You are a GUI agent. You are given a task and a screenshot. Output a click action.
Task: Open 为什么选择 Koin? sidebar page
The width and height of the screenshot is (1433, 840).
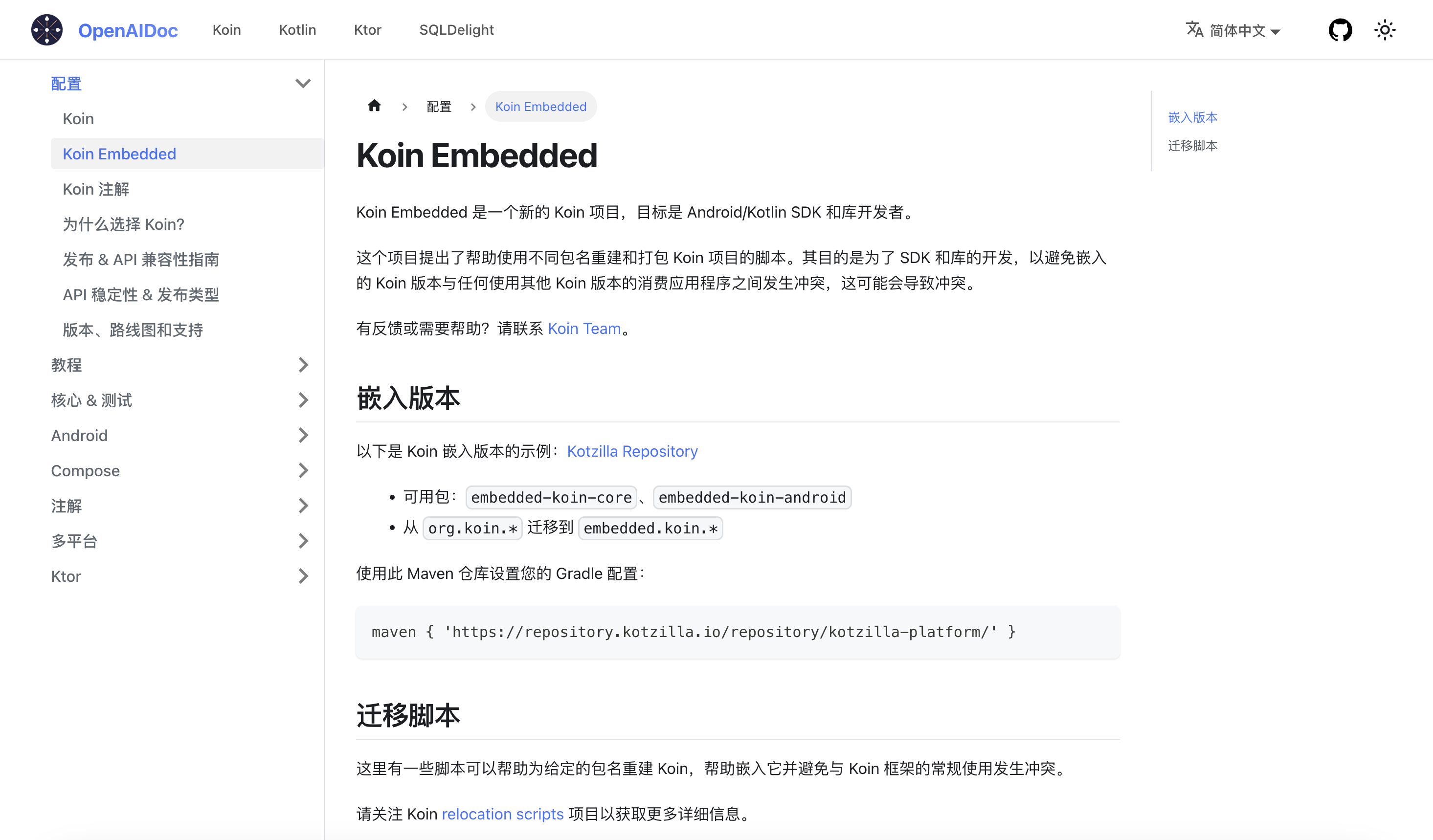123,224
